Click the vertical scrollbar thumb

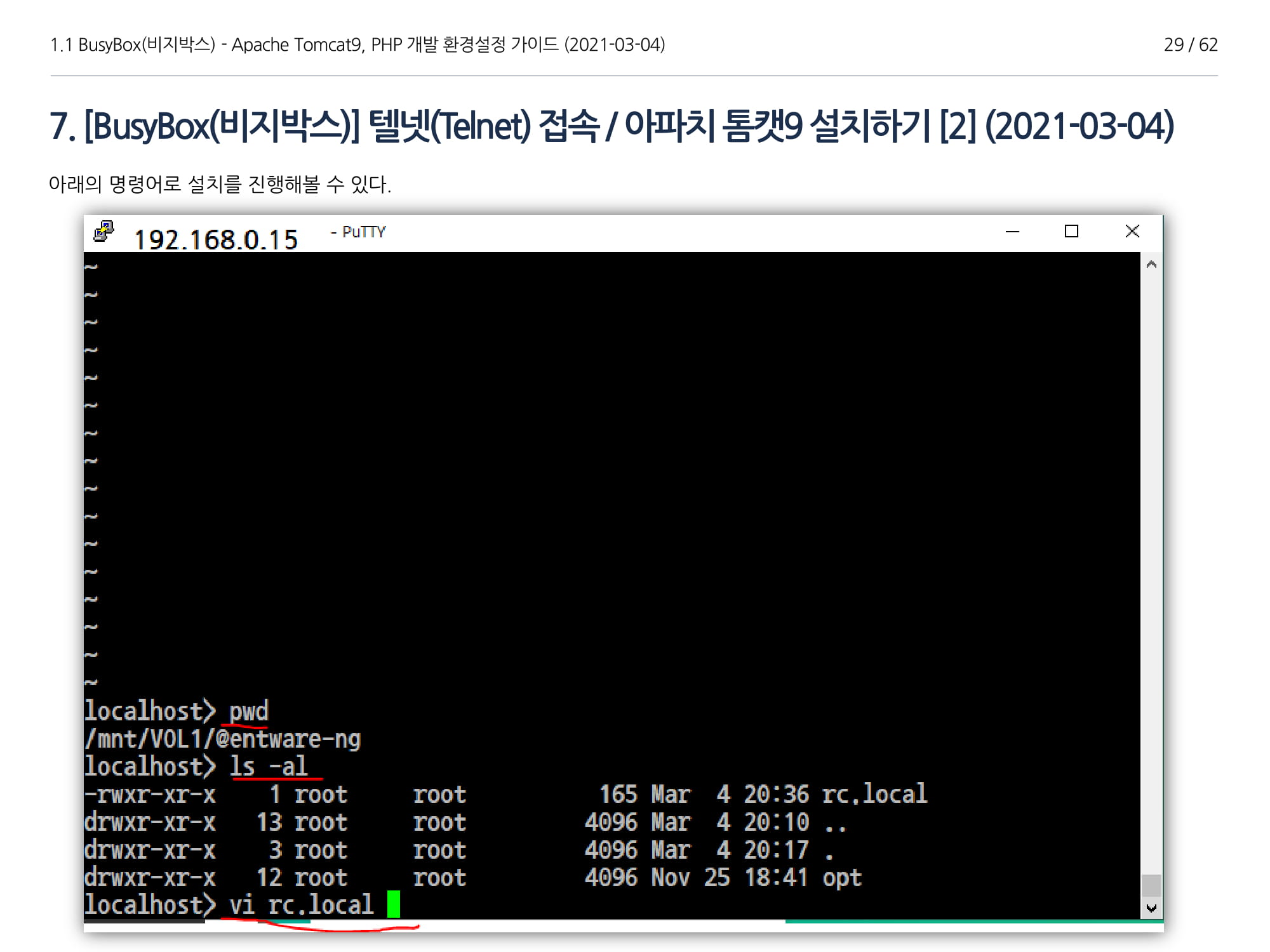coord(1151,885)
